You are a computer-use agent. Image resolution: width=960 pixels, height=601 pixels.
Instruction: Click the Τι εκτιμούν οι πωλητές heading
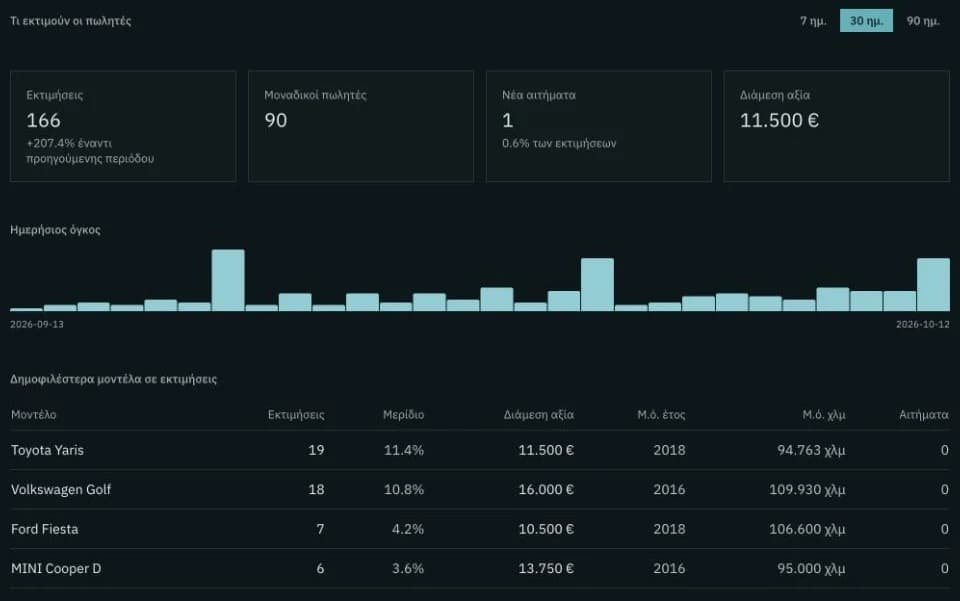pos(70,21)
